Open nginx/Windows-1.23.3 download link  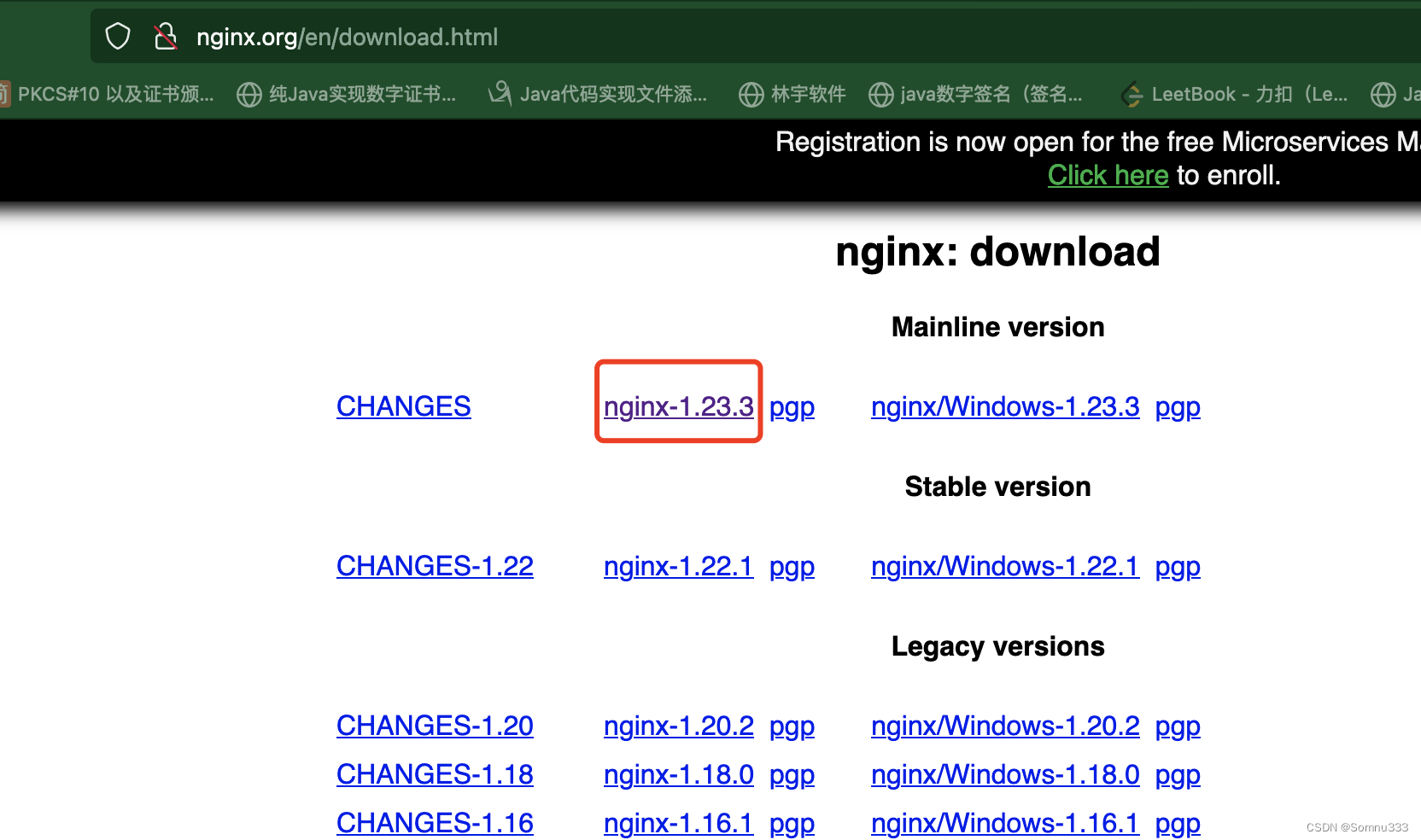[x=1004, y=405]
